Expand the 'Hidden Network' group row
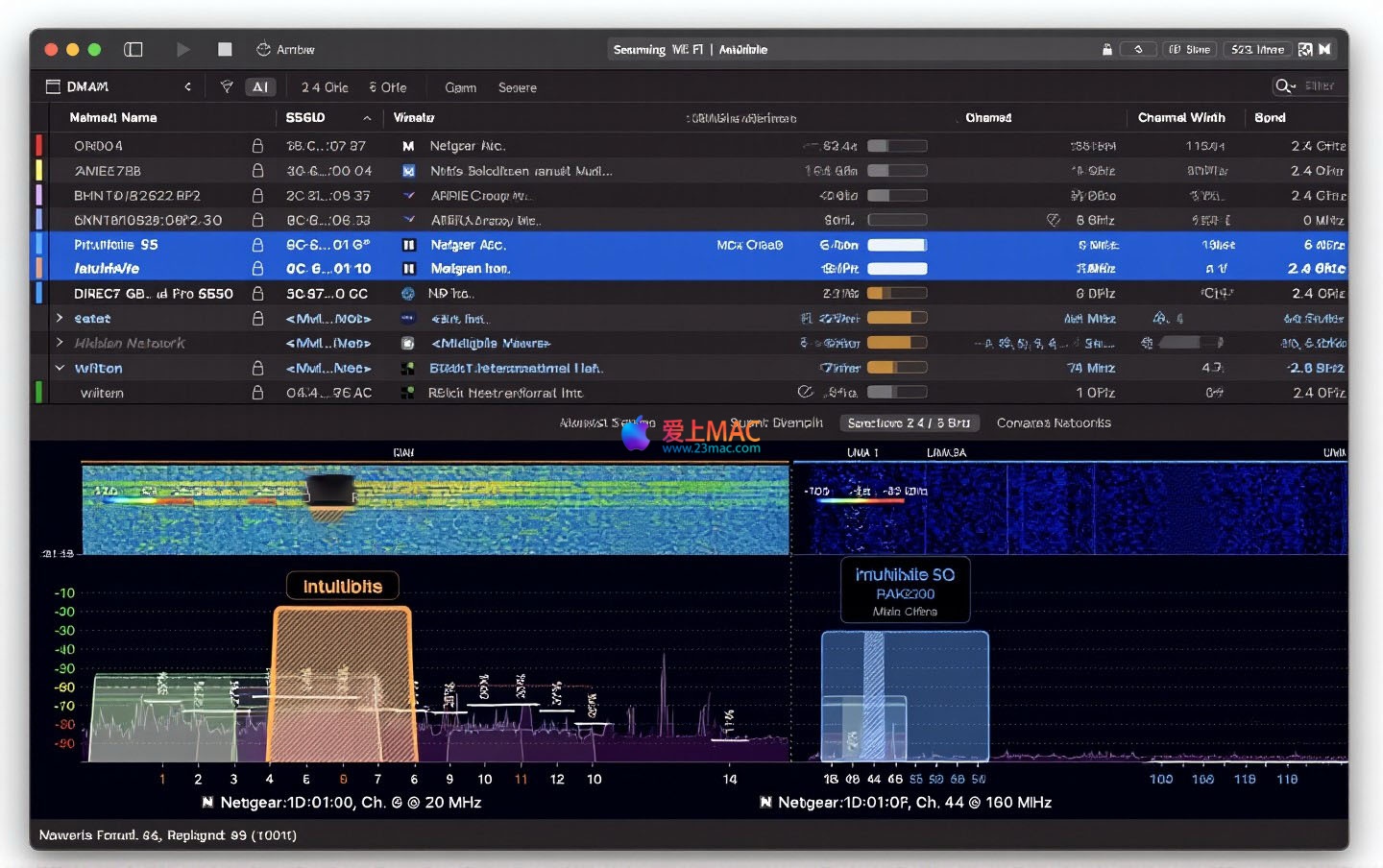 tap(60, 343)
